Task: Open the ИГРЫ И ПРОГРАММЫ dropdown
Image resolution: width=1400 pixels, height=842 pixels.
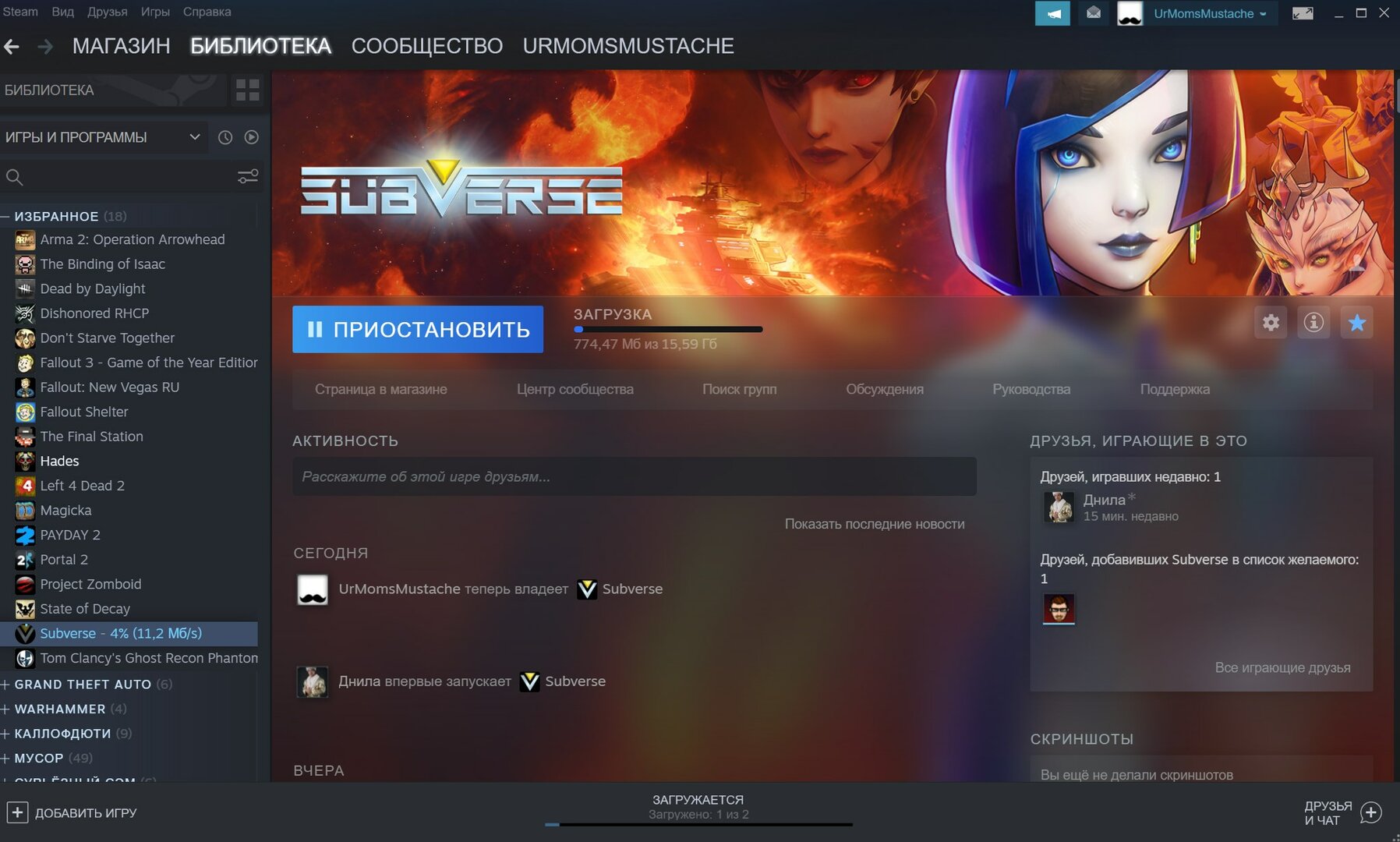Action: 104,137
